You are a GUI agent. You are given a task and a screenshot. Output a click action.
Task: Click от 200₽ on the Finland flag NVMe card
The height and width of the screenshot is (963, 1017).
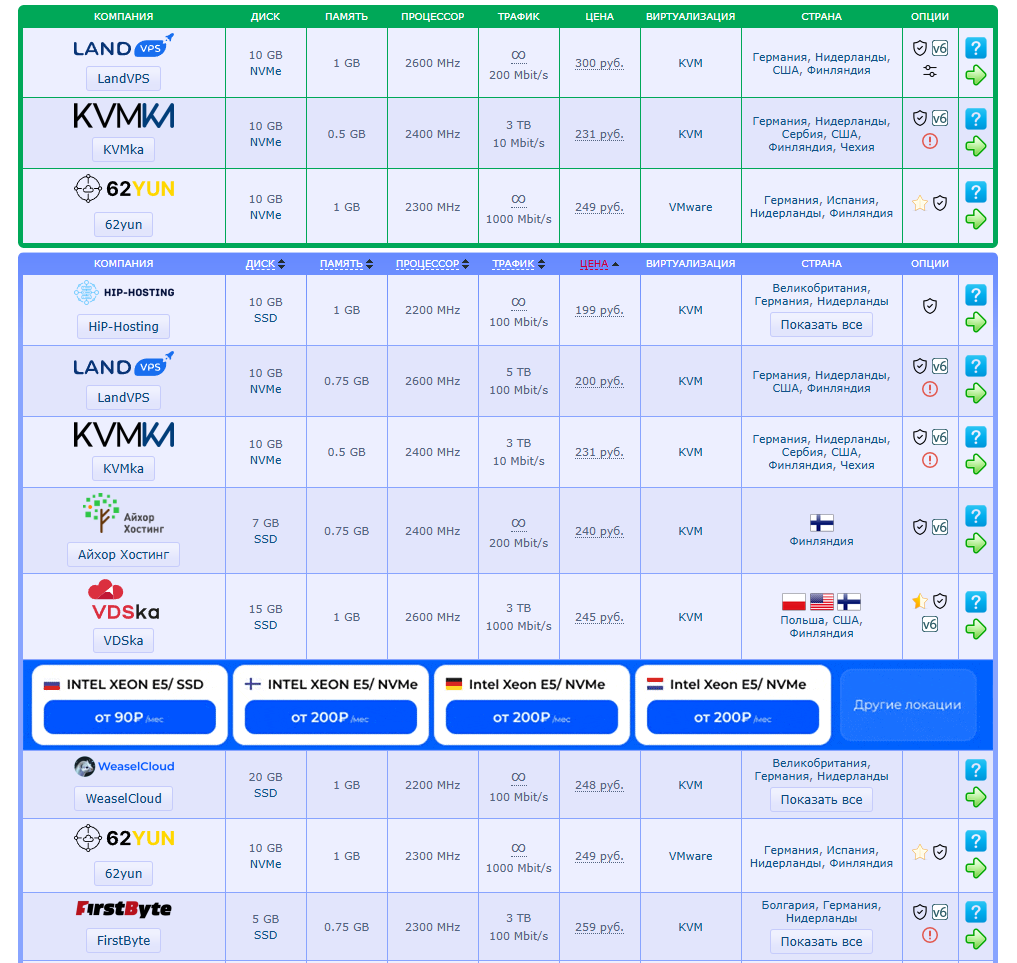331,717
